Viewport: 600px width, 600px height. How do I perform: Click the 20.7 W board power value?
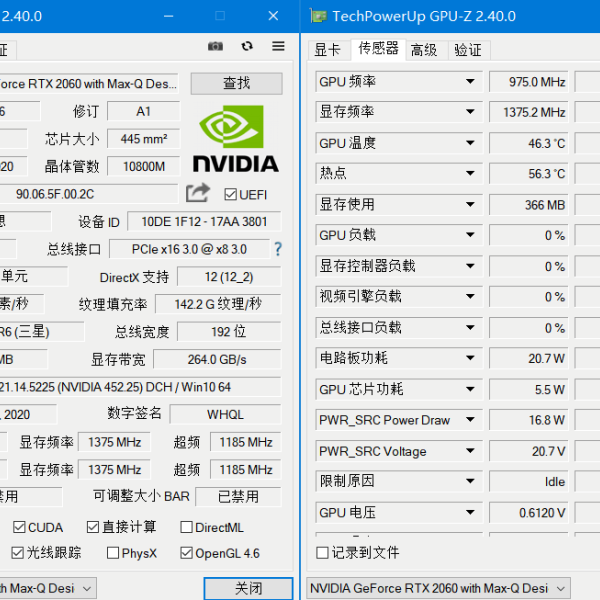pyautogui.click(x=528, y=359)
